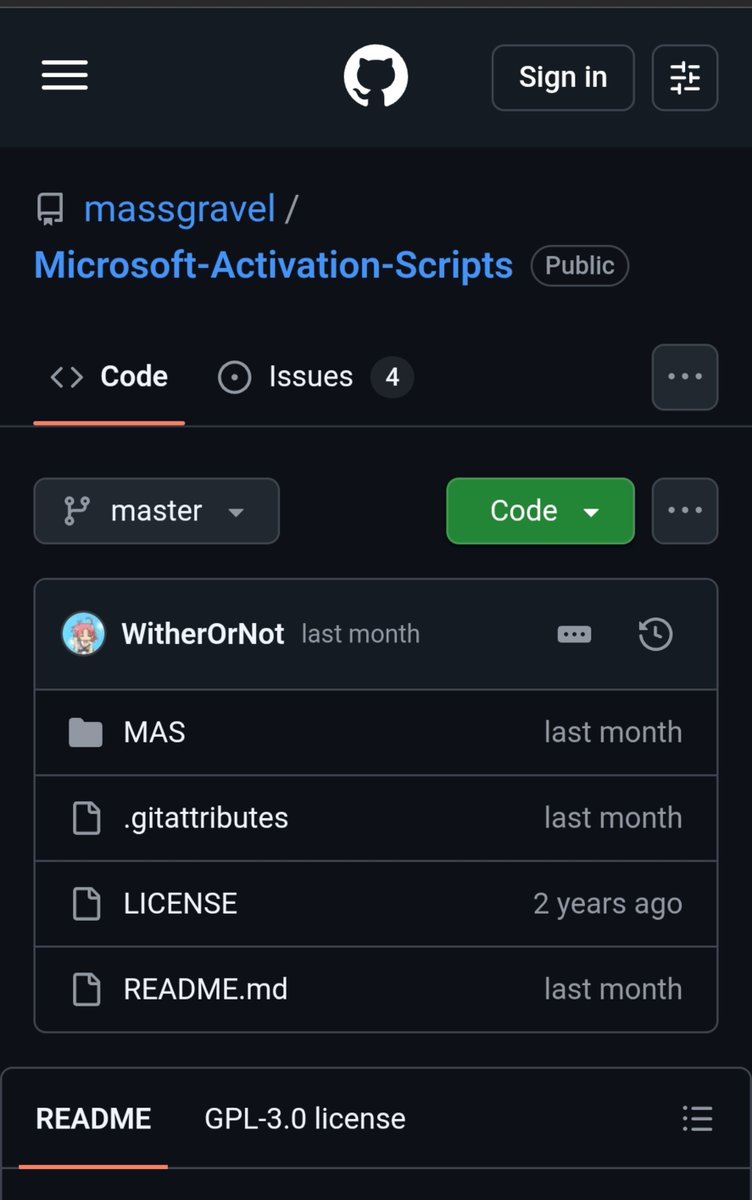Click file icon beside README.md
This screenshot has width=752, height=1200.
coord(87,989)
